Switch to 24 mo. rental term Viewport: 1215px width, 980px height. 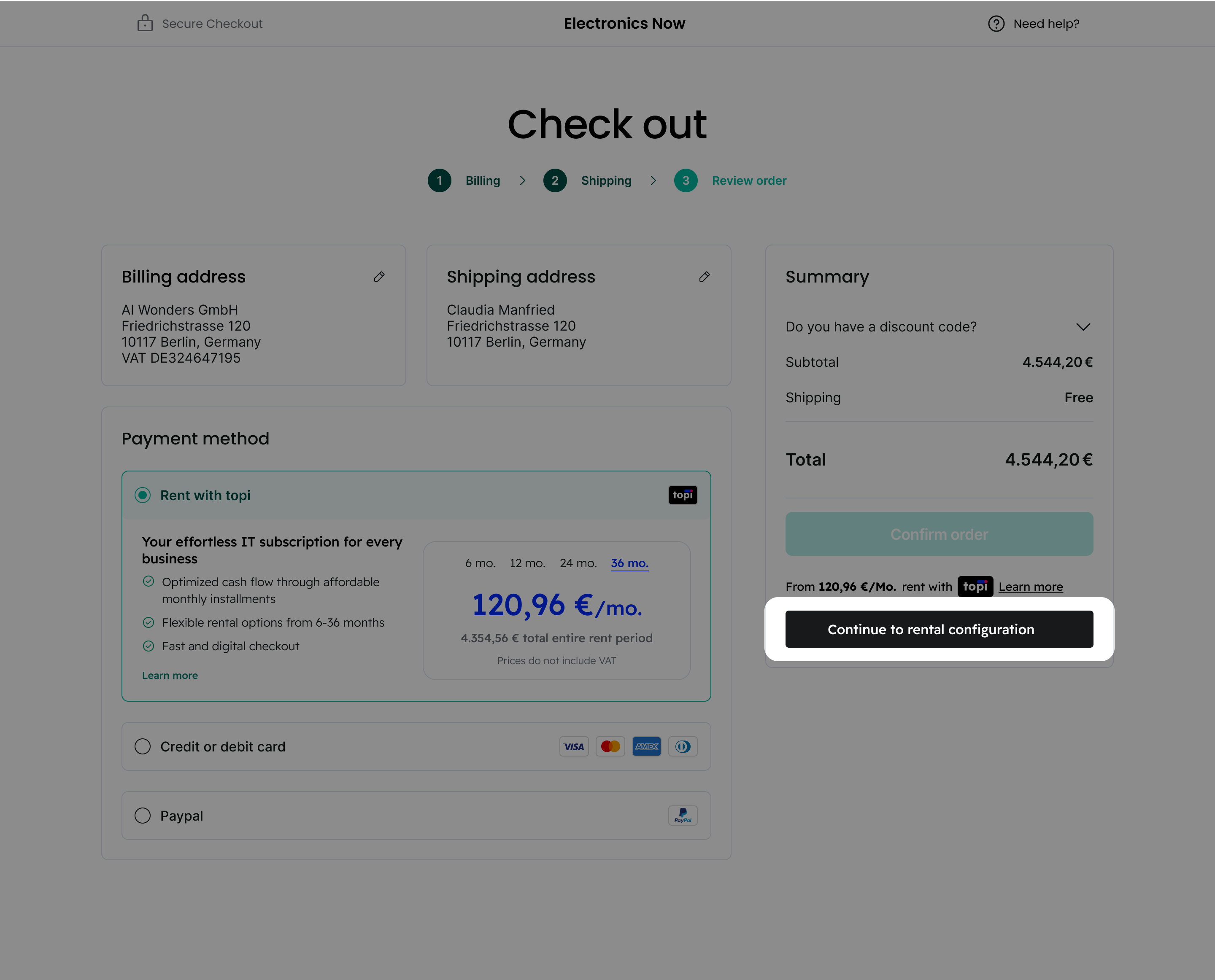click(x=578, y=563)
